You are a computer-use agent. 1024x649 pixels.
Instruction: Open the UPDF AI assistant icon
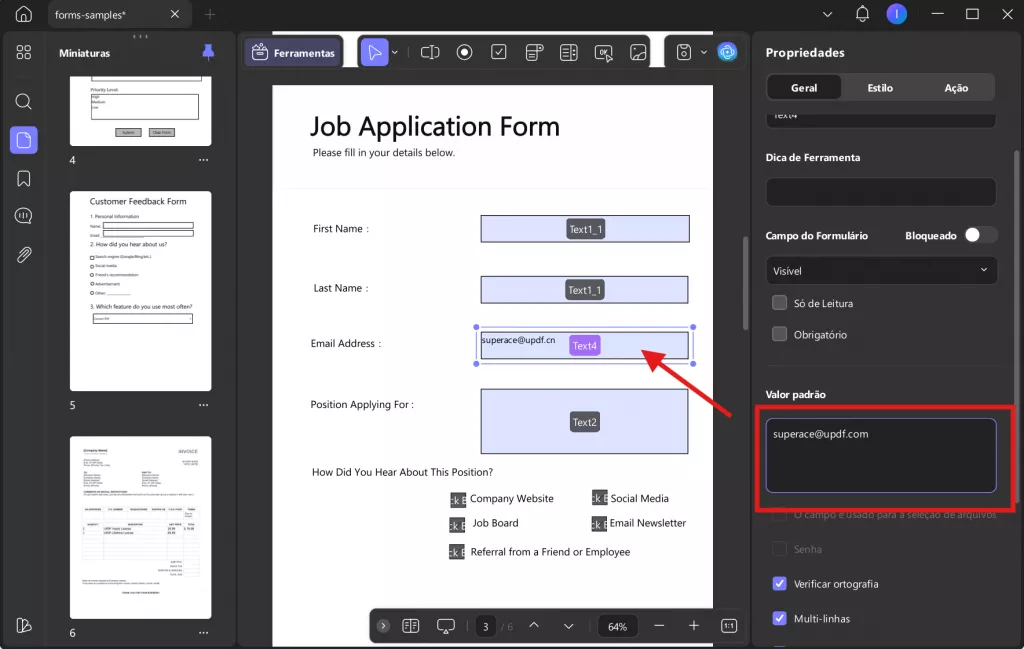(x=727, y=52)
